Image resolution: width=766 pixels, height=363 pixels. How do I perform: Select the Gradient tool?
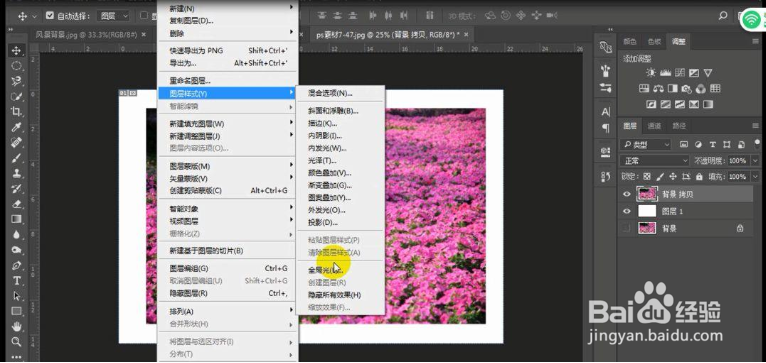pyautogui.click(x=17, y=219)
